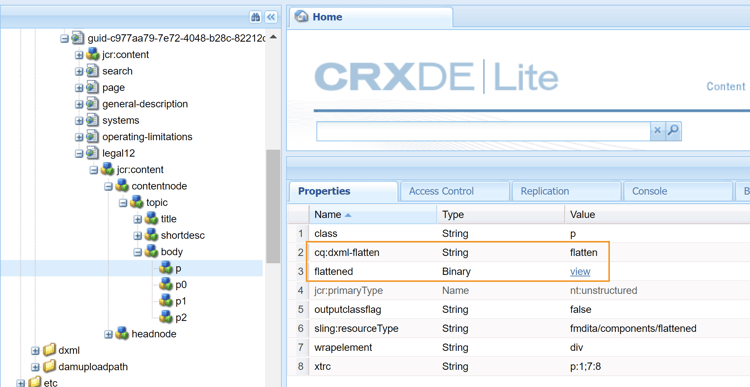The height and width of the screenshot is (387, 750).
Task: Collapse the legal12 node
Action: click(79, 153)
